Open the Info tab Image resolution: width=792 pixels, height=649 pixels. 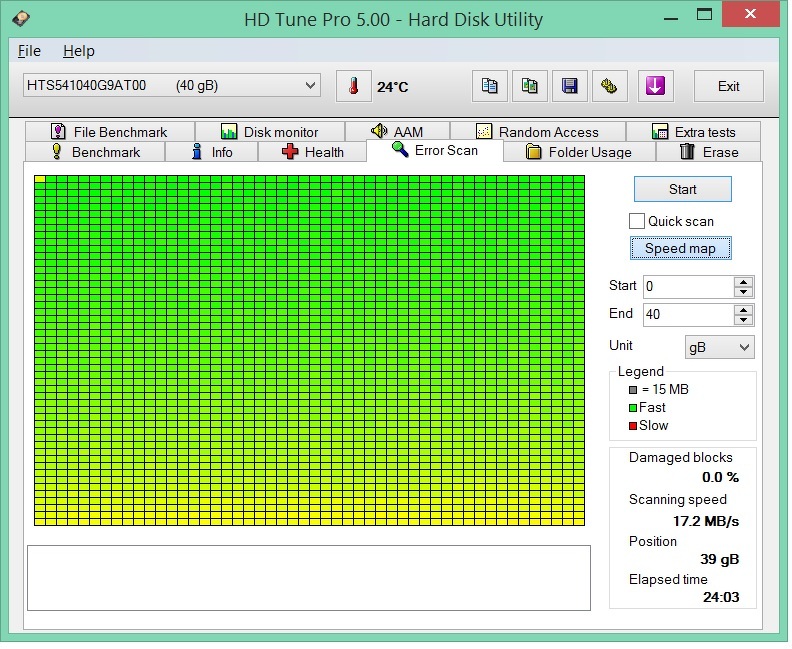point(212,152)
